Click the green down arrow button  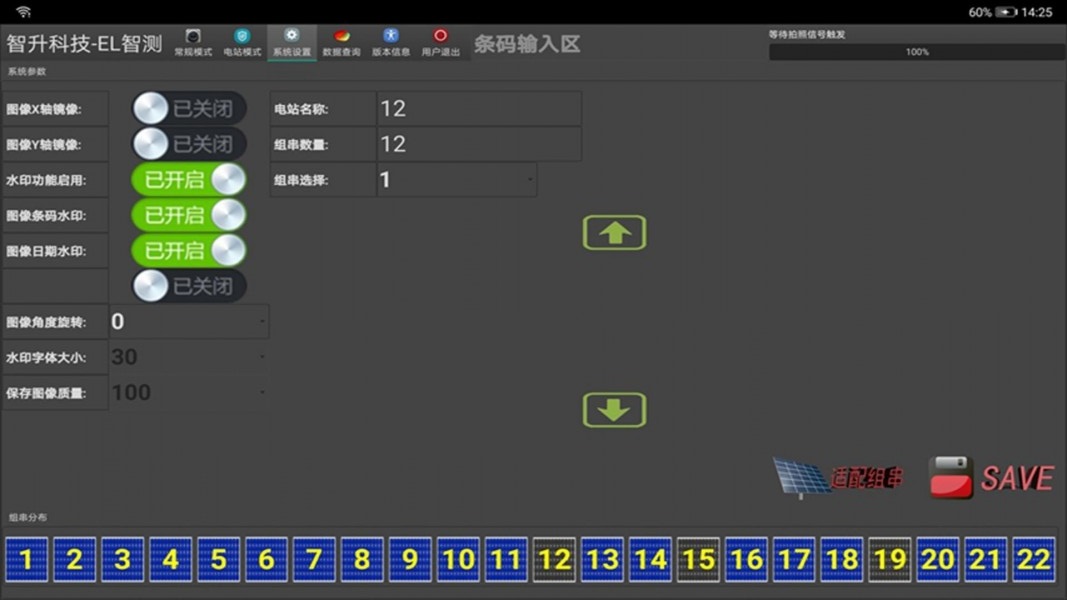click(614, 410)
